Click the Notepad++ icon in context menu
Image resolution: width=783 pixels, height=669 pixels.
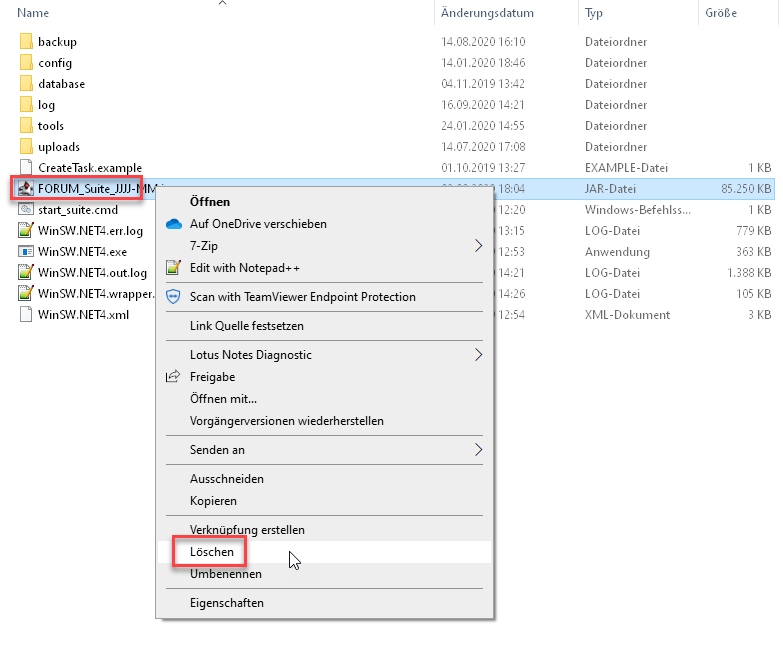pyautogui.click(x=173, y=268)
